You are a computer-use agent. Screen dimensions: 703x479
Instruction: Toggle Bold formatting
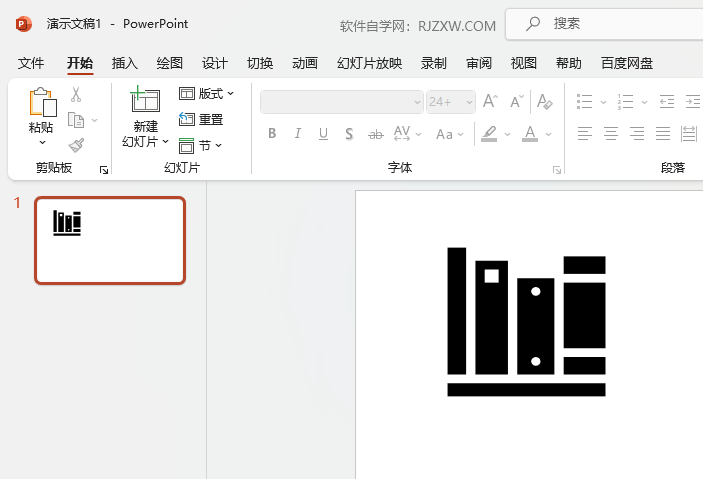coord(272,134)
